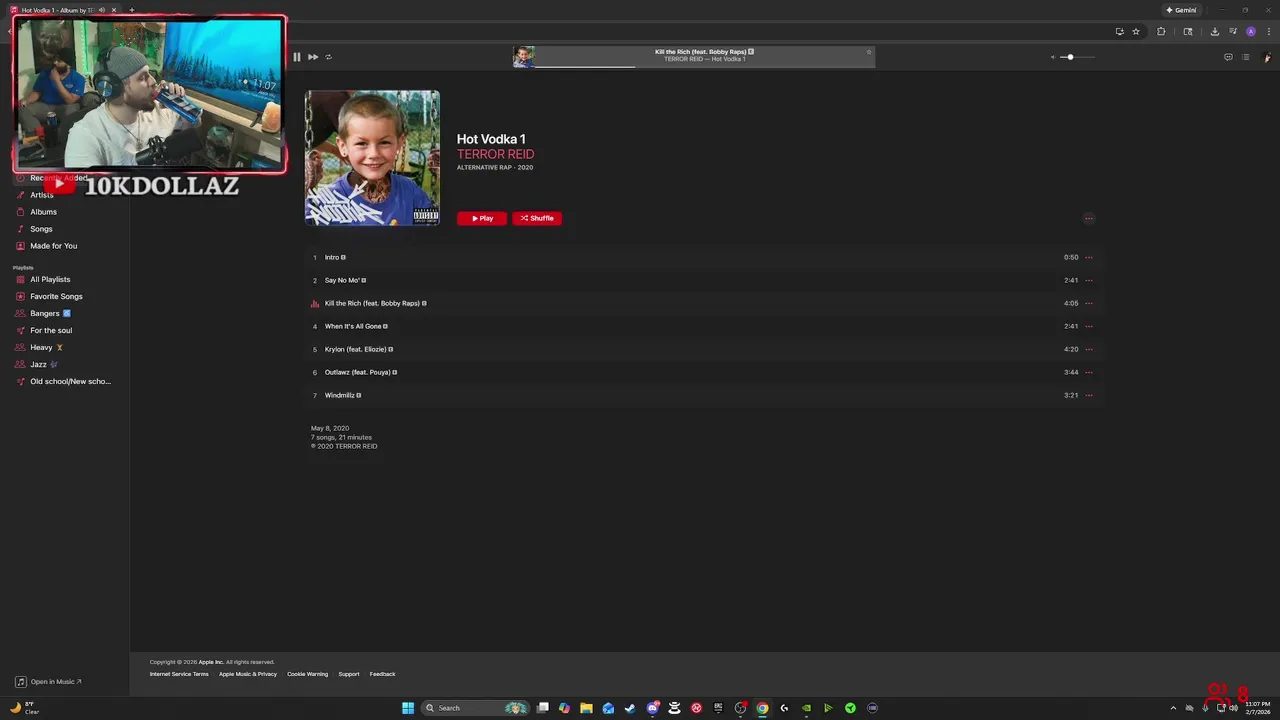
Task: Open Albums in the sidebar
Action: click(x=43, y=212)
